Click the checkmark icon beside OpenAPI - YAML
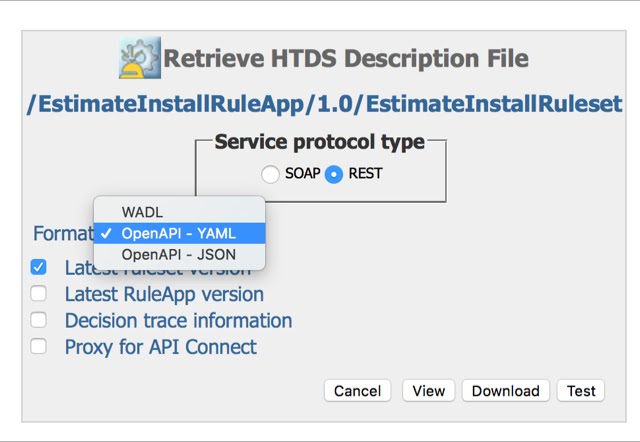Screen dimensions: 640x442 pos(106,234)
